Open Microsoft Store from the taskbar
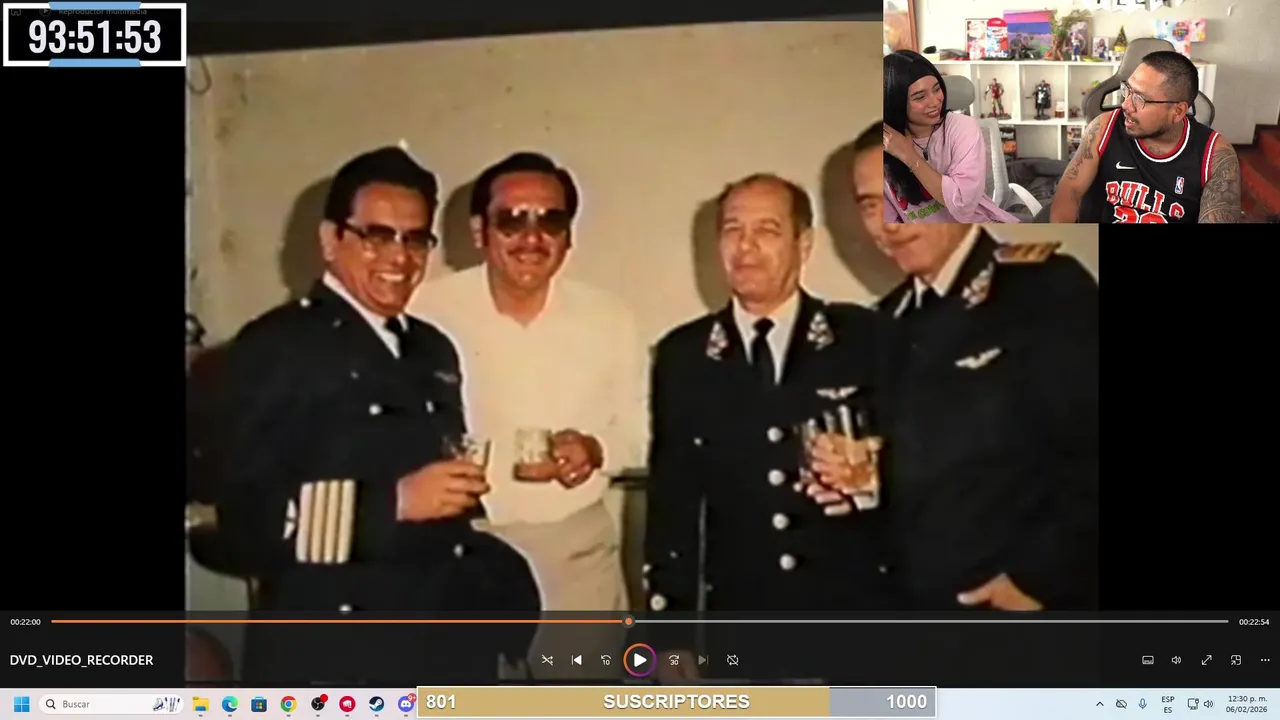 259,704
